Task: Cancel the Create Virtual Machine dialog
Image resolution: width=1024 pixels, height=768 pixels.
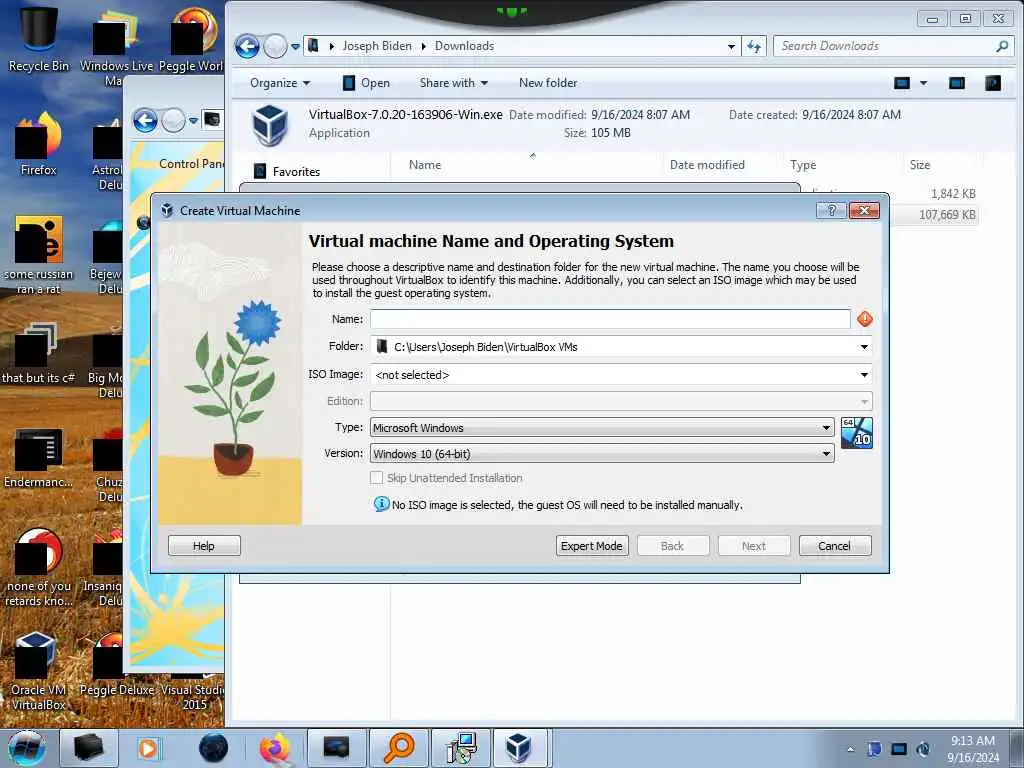Action: (835, 545)
